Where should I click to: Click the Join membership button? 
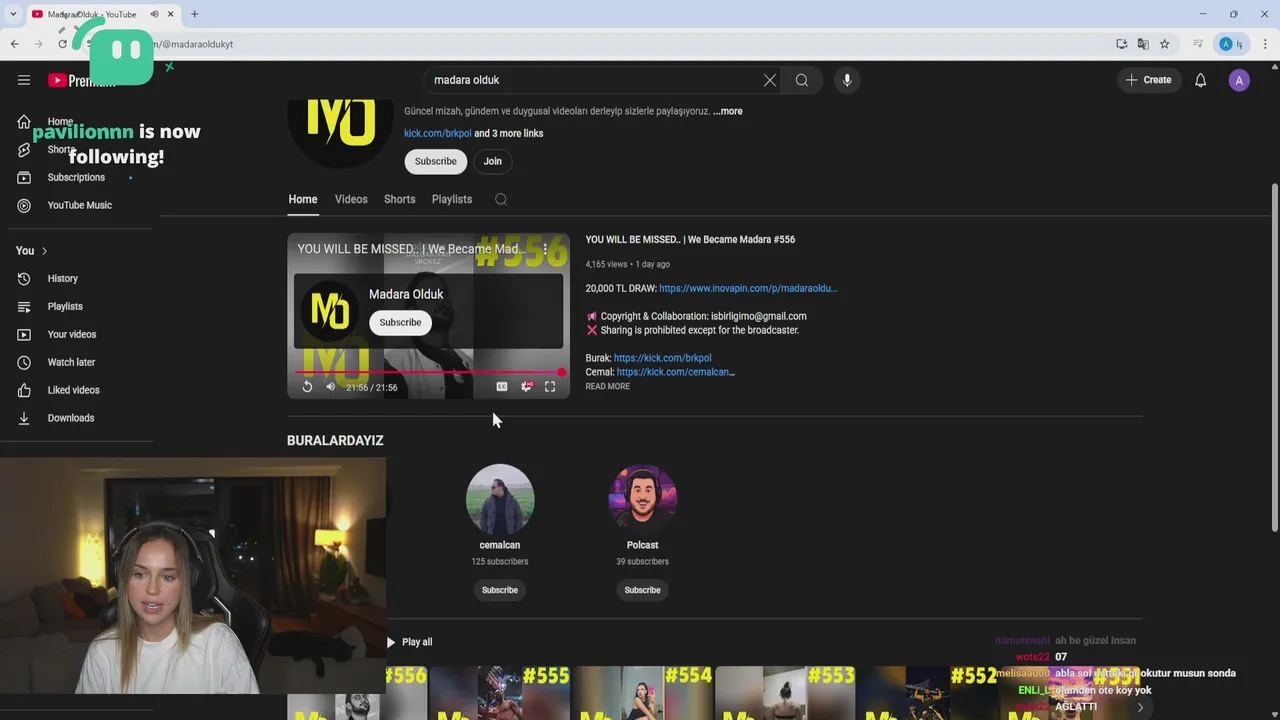[493, 161]
